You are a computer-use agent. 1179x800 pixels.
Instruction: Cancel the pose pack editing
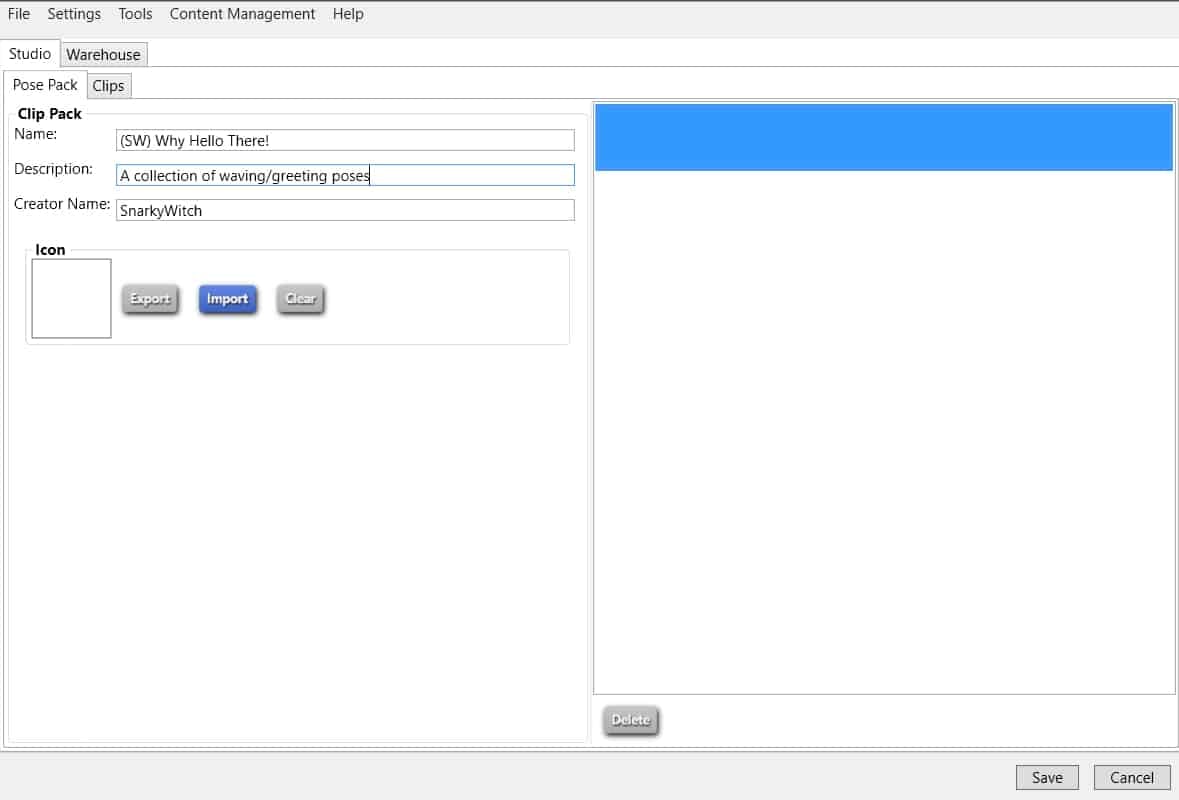(x=1132, y=777)
